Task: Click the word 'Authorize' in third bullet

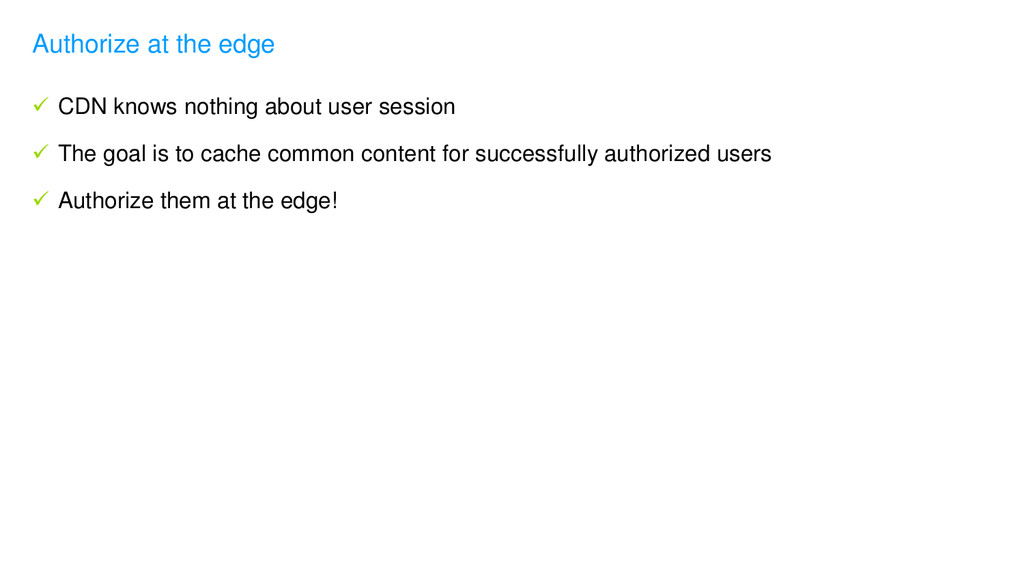Action: pos(106,200)
